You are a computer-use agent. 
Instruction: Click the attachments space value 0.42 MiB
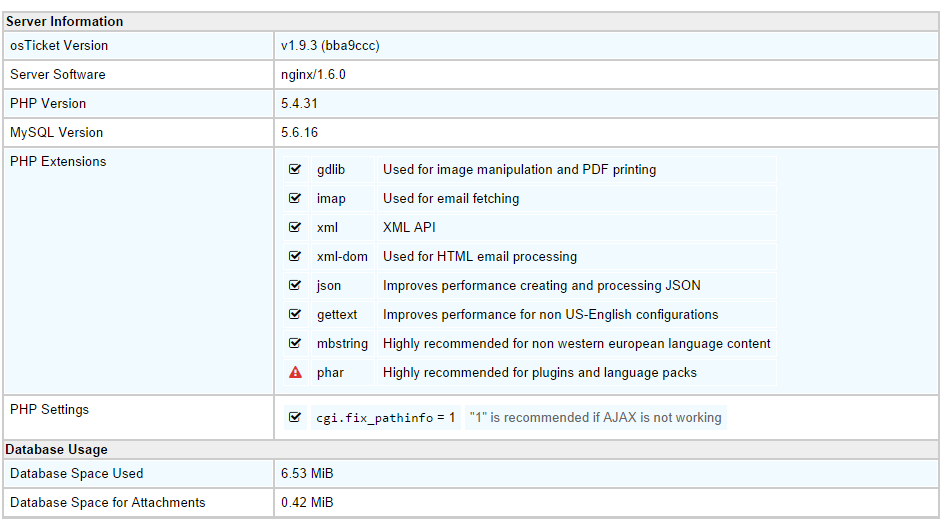pyautogui.click(x=307, y=503)
